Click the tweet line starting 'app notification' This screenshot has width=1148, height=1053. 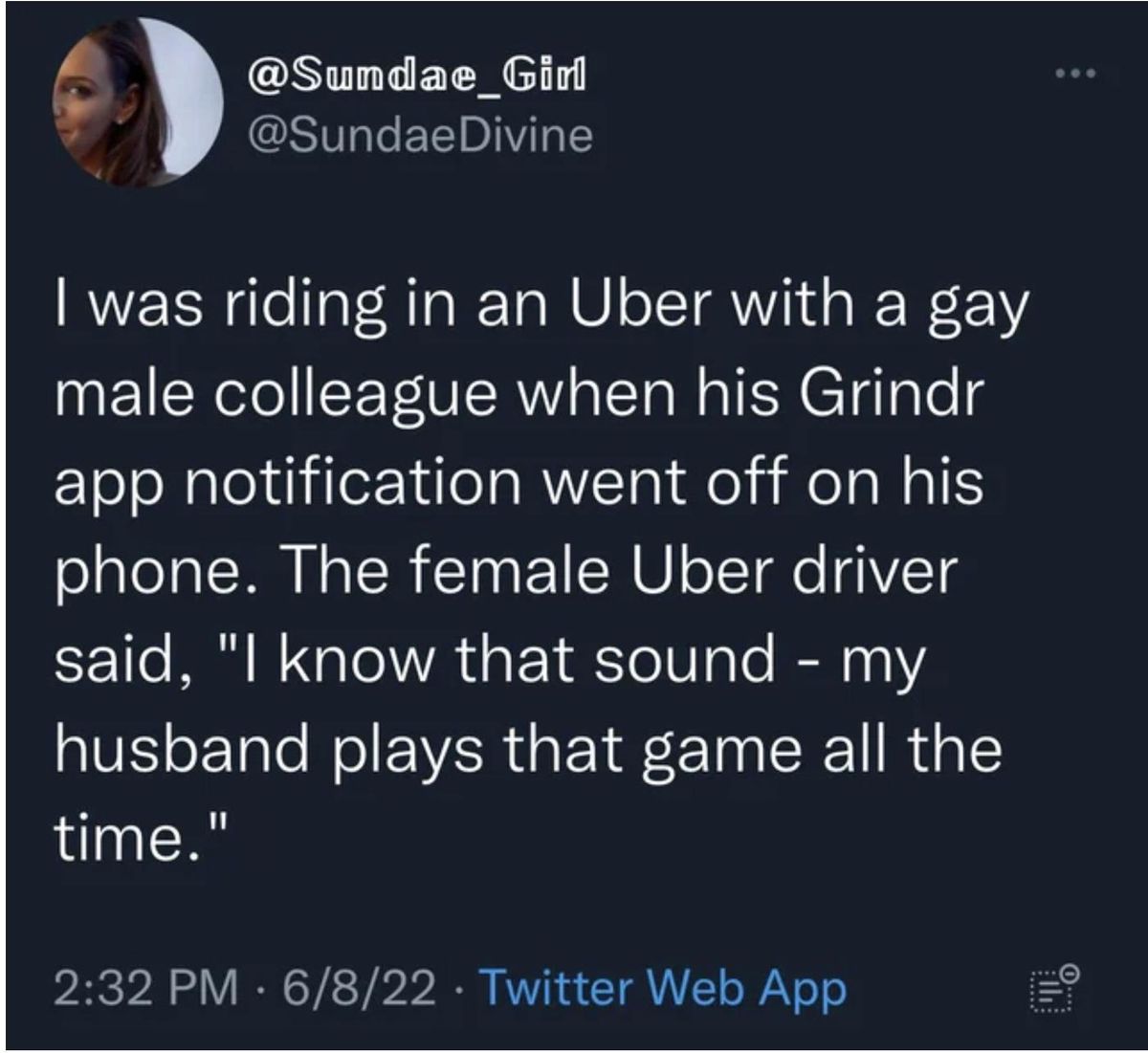(x=518, y=482)
